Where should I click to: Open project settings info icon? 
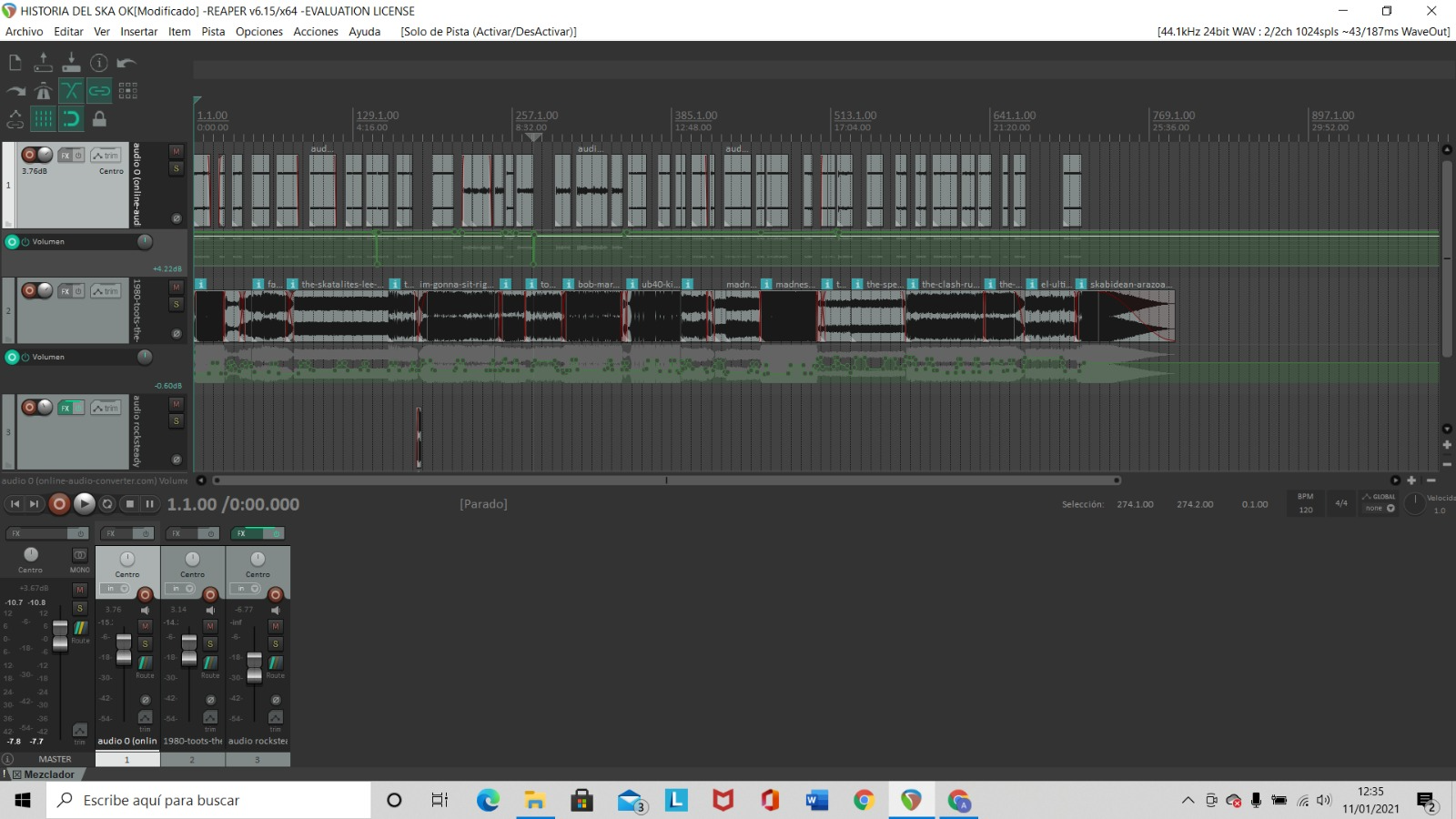click(99, 63)
